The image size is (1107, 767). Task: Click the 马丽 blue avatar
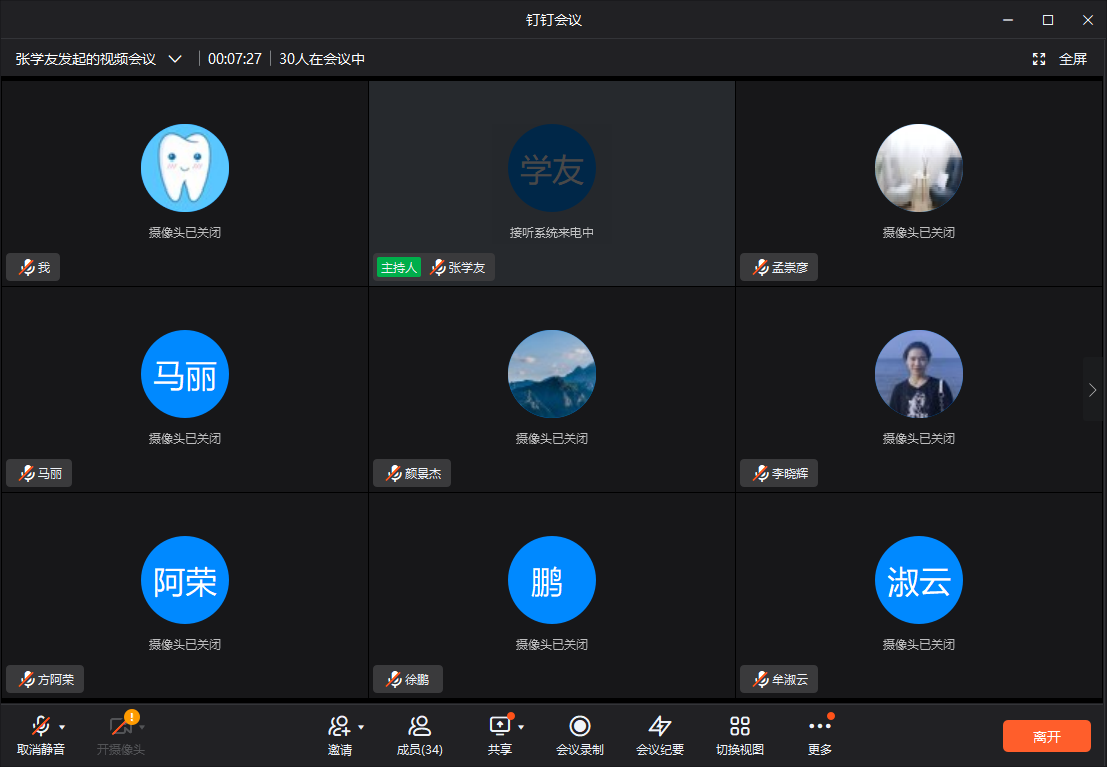(185, 374)
